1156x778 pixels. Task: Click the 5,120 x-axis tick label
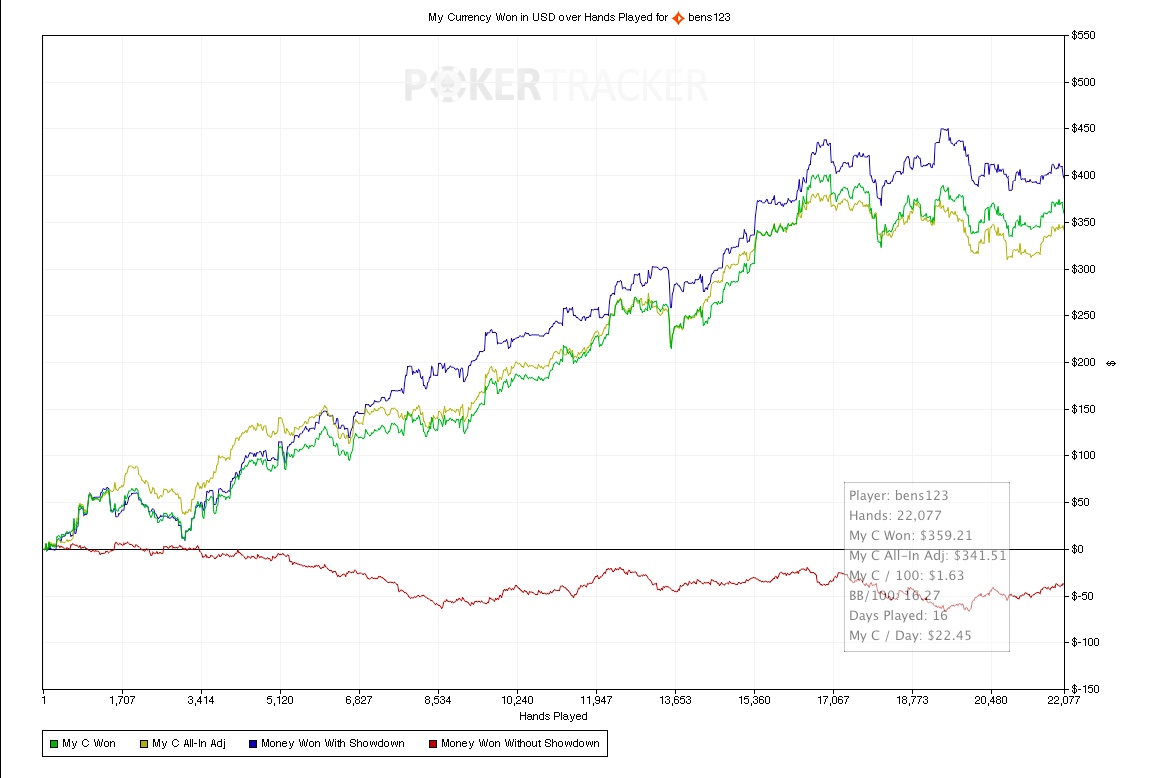279,700
